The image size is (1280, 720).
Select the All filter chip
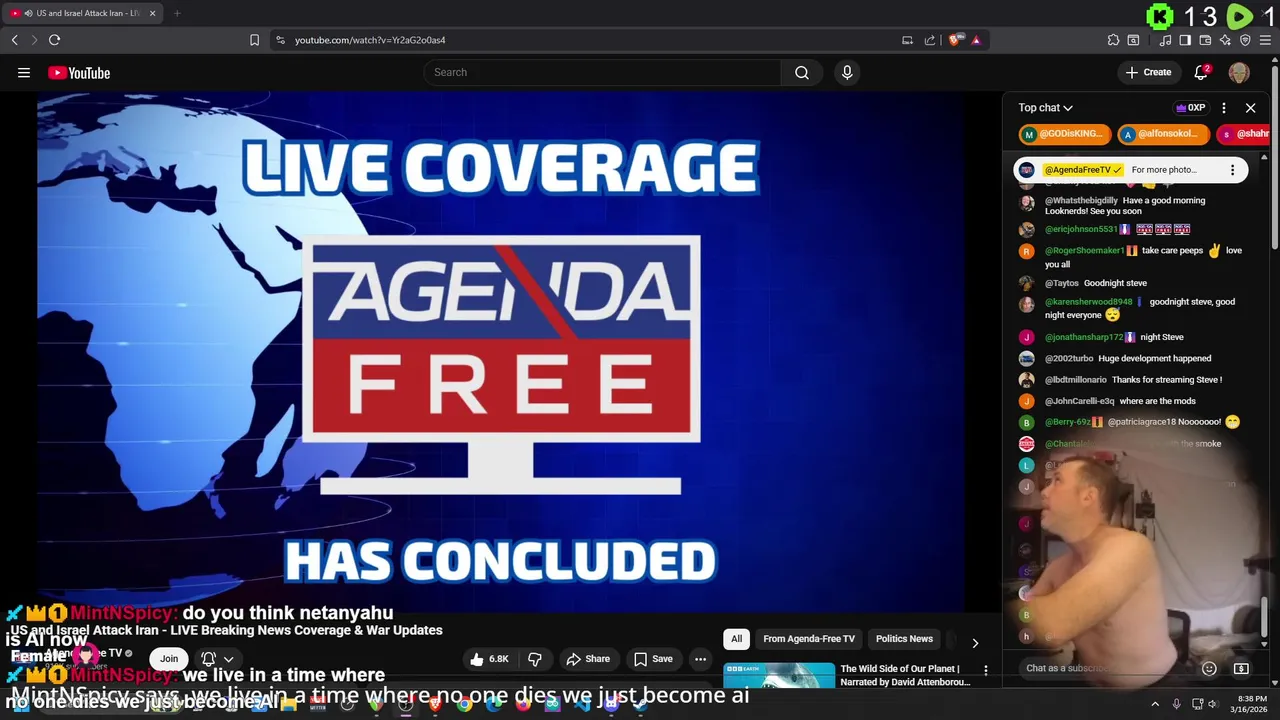pos(736,639)
